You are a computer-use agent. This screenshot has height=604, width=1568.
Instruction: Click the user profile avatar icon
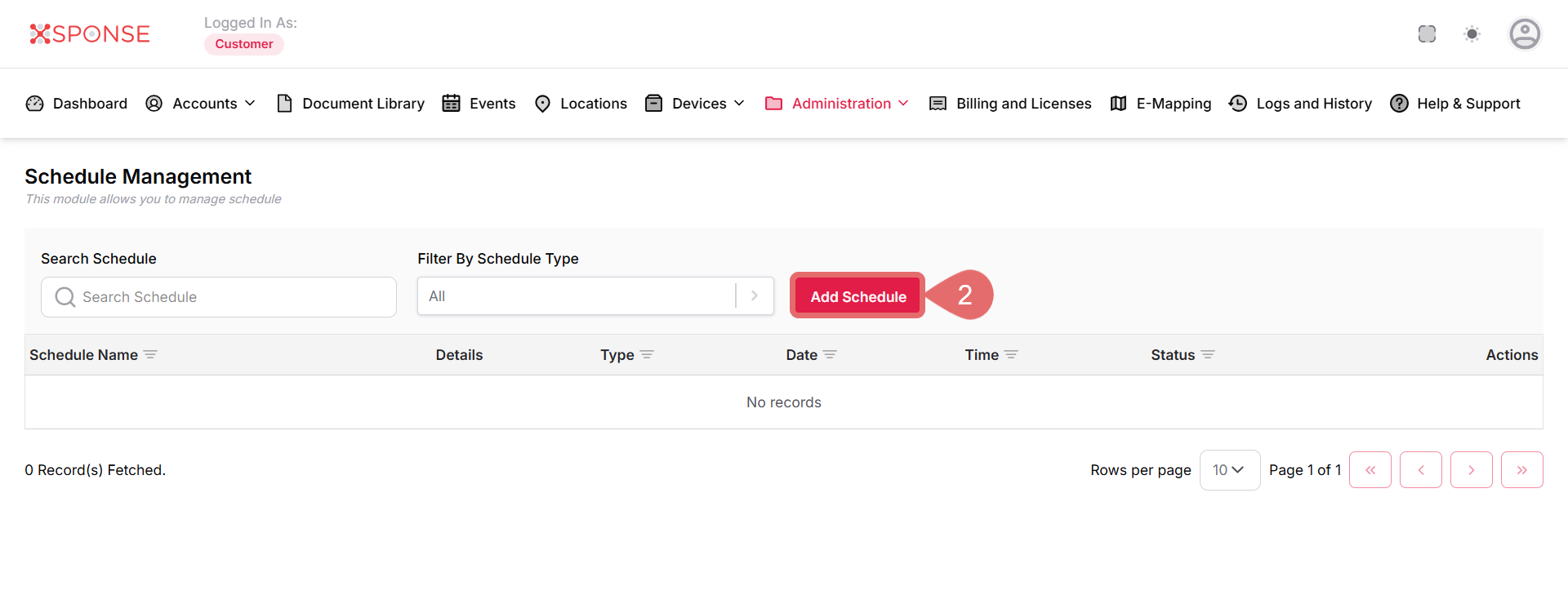[x=1524, y=34]
